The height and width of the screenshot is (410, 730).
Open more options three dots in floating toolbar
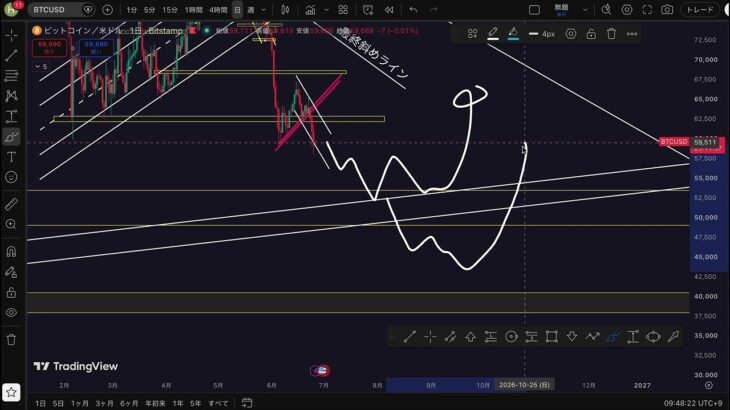coord(632,34)
